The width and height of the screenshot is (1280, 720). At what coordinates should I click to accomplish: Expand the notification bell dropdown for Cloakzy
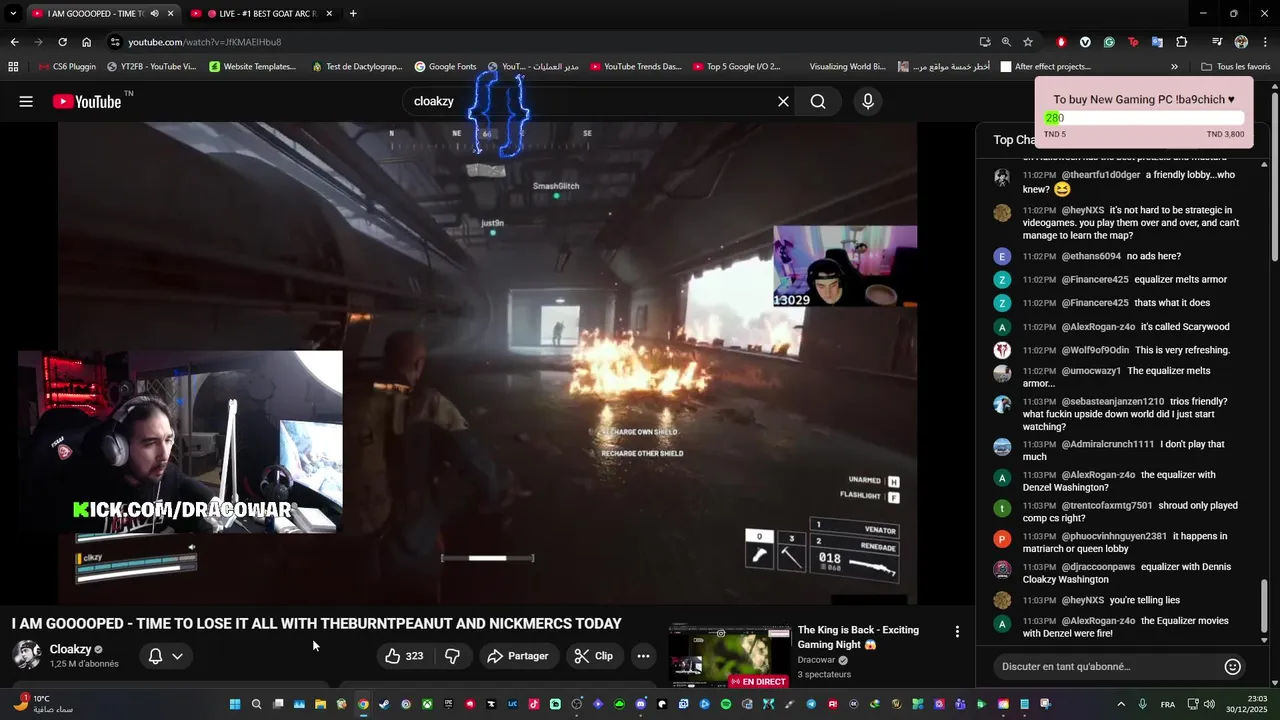click(x=165, y=656)
